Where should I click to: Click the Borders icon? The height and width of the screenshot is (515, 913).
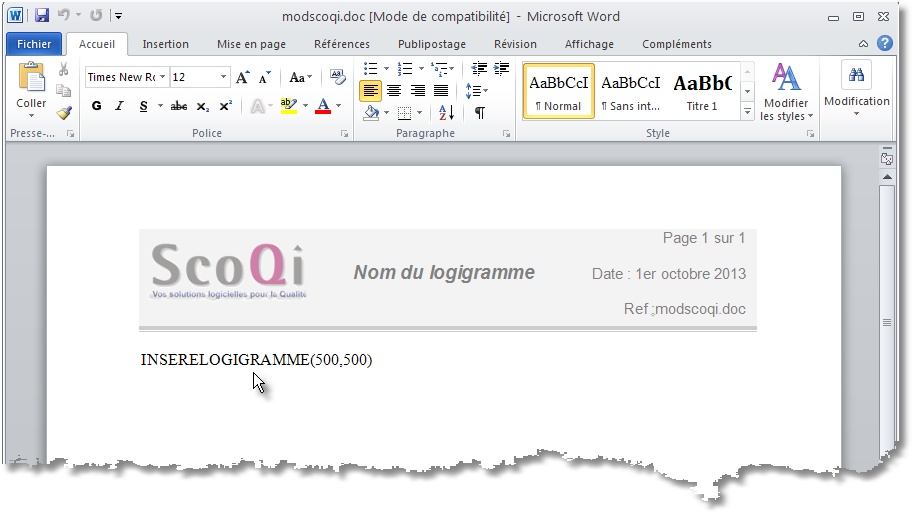[x=405, y=113]
